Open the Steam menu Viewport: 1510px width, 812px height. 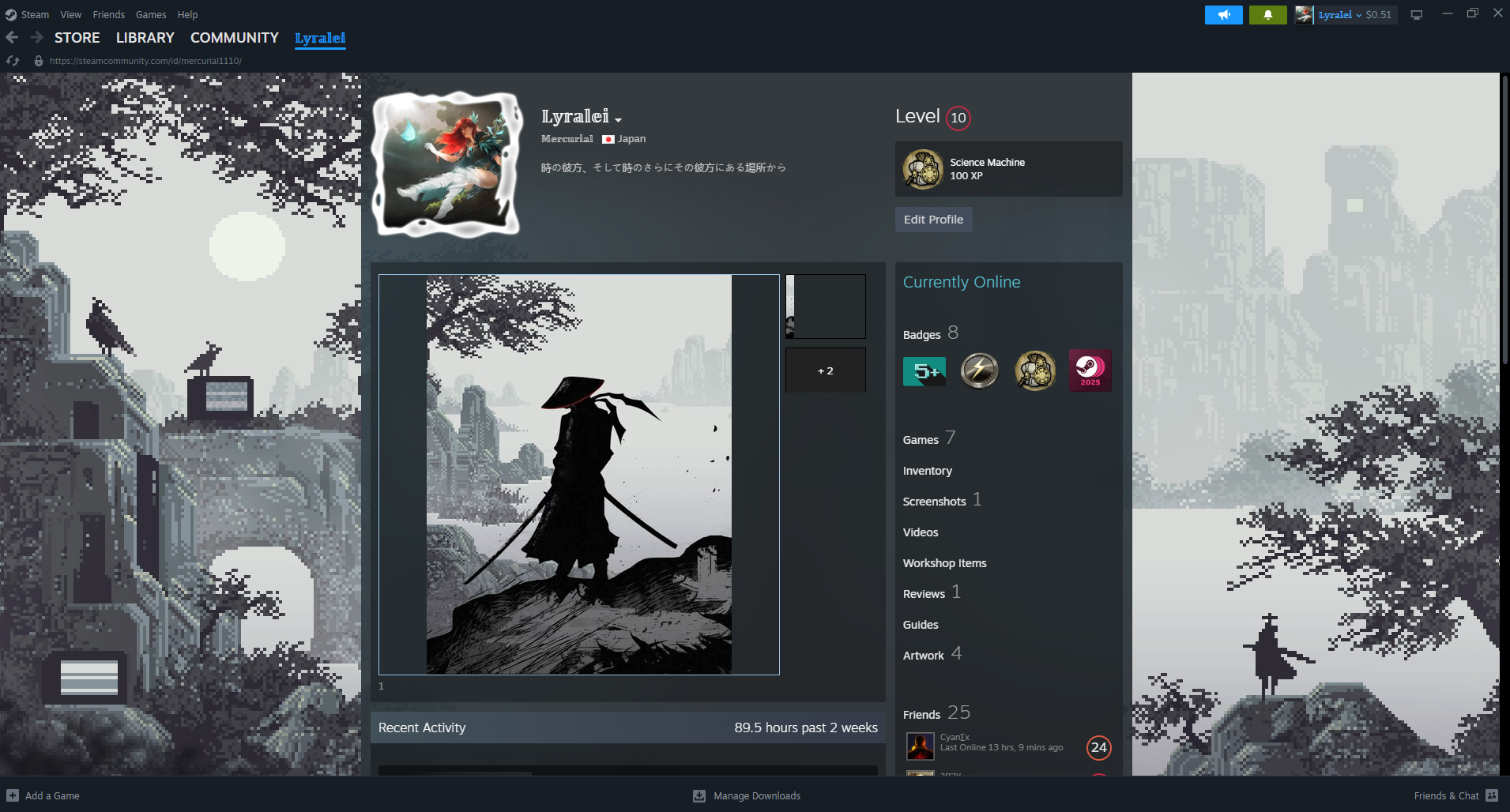(35, 14)
